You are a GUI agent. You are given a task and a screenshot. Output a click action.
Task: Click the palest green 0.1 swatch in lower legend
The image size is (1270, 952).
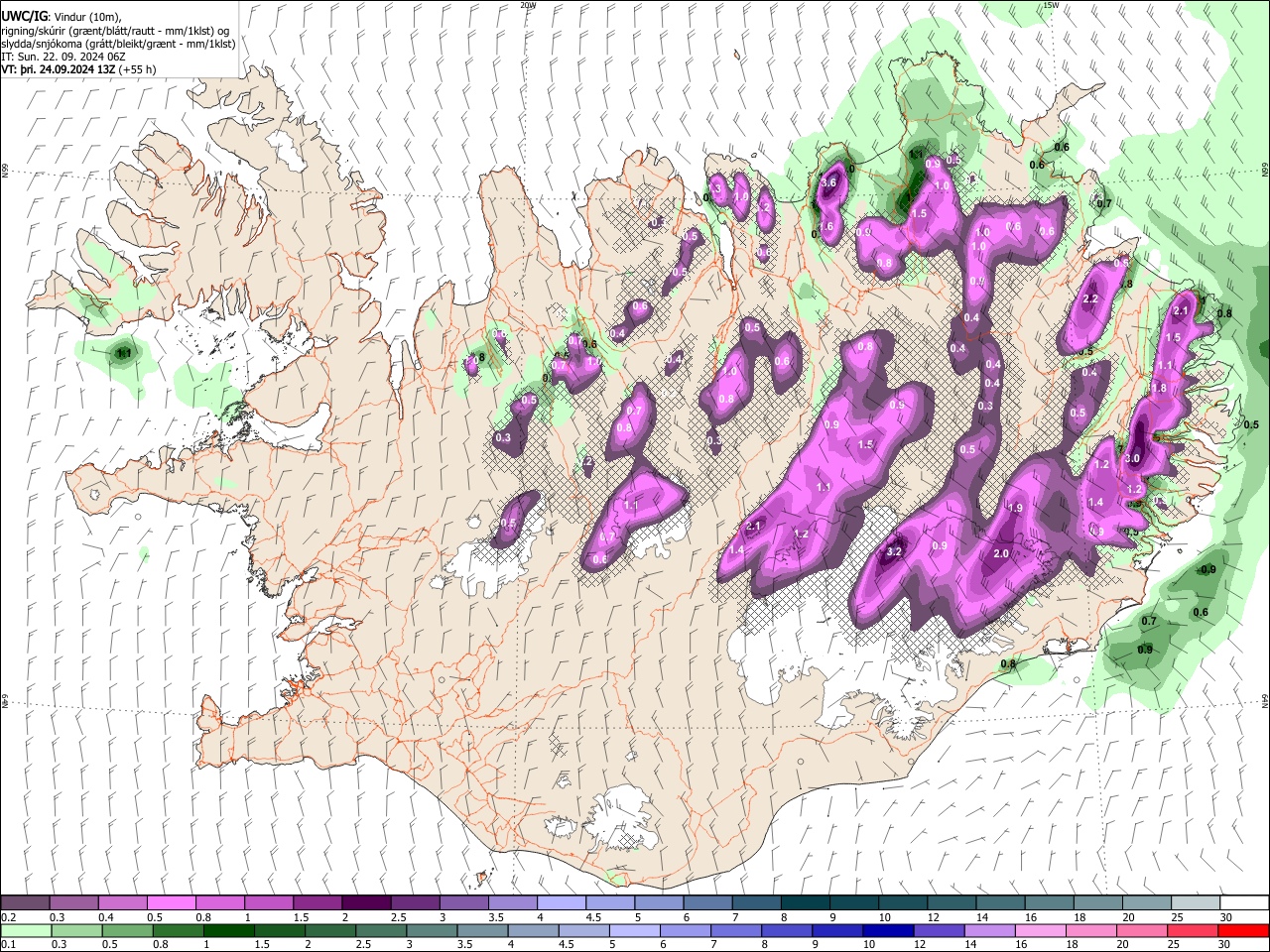[x=25, y=931]
